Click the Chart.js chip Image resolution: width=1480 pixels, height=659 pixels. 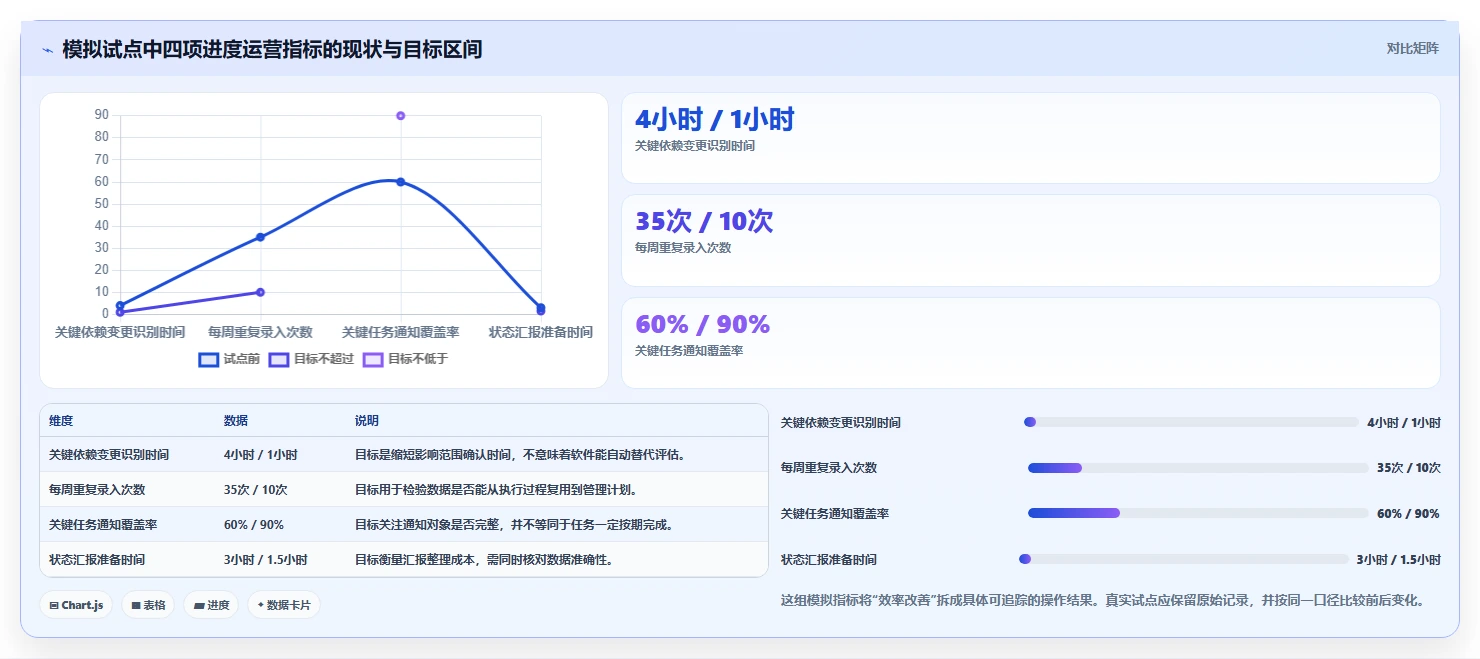pos(76,605)
